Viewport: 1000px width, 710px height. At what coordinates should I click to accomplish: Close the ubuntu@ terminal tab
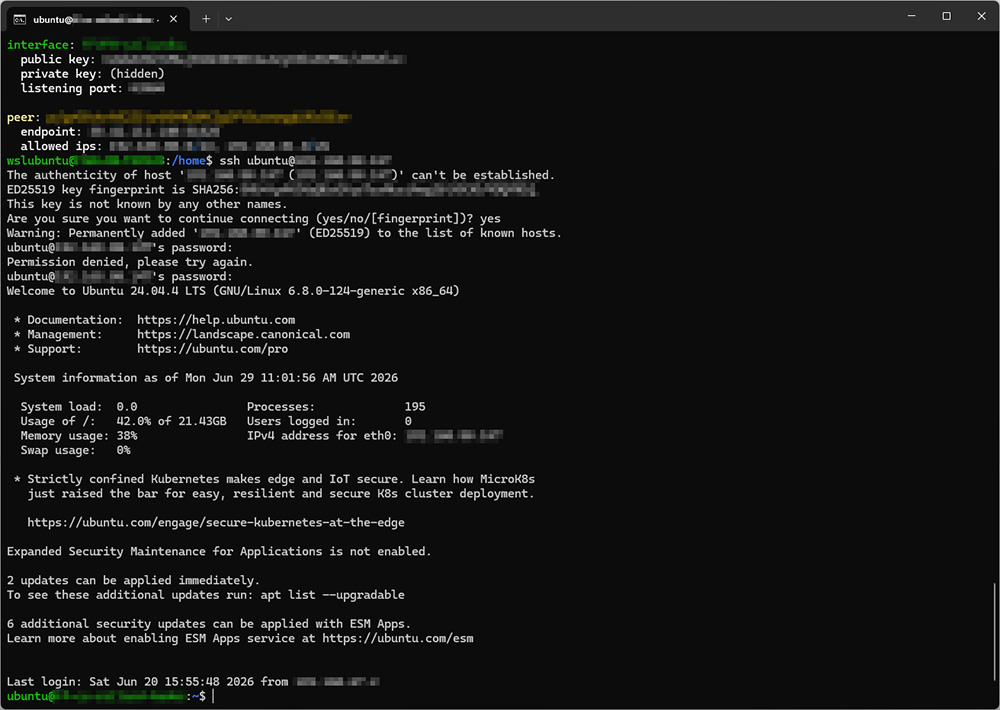173,19
